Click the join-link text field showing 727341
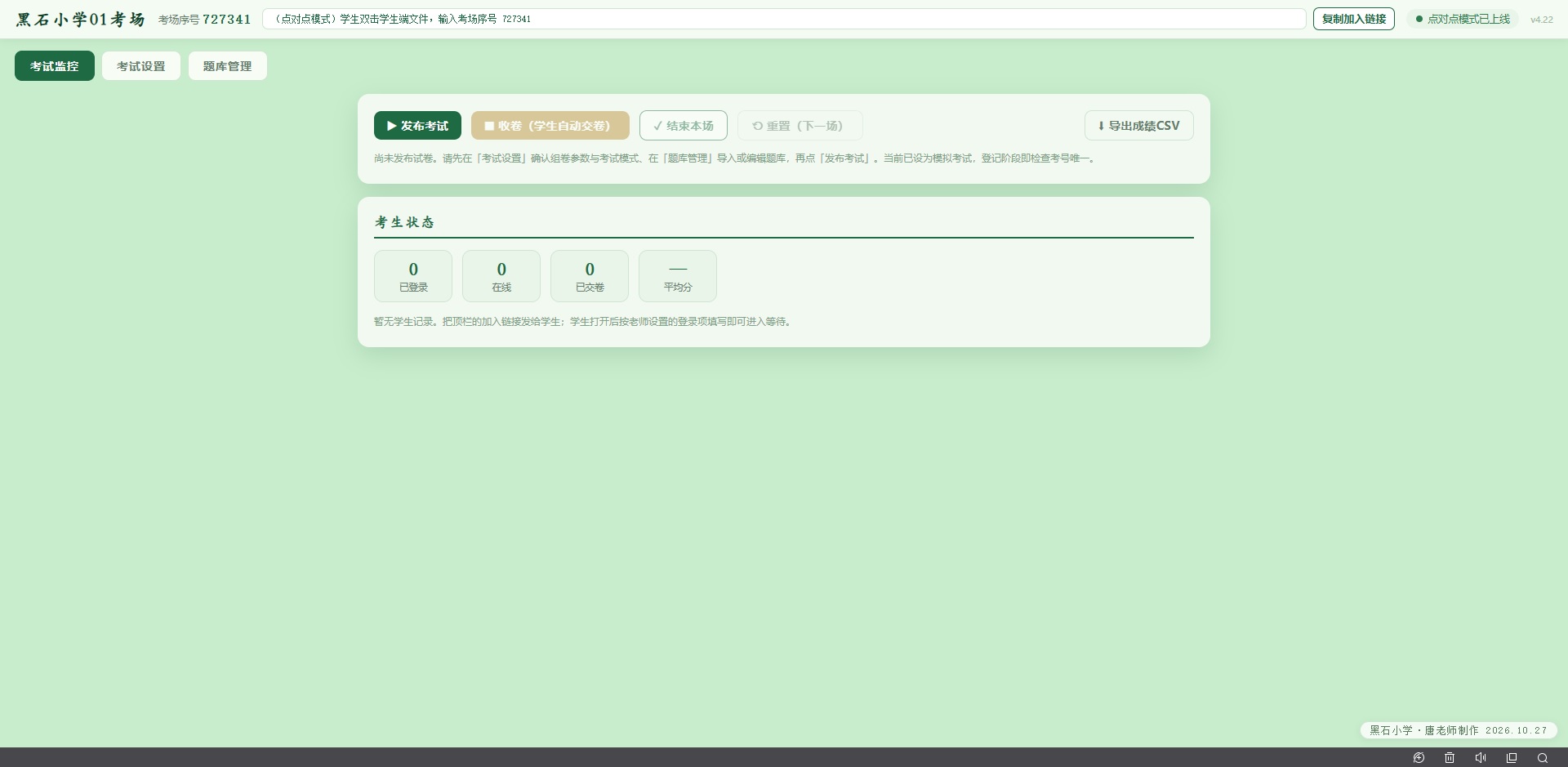The height and width of the screenshot is (767, 1568). (784, 19)
